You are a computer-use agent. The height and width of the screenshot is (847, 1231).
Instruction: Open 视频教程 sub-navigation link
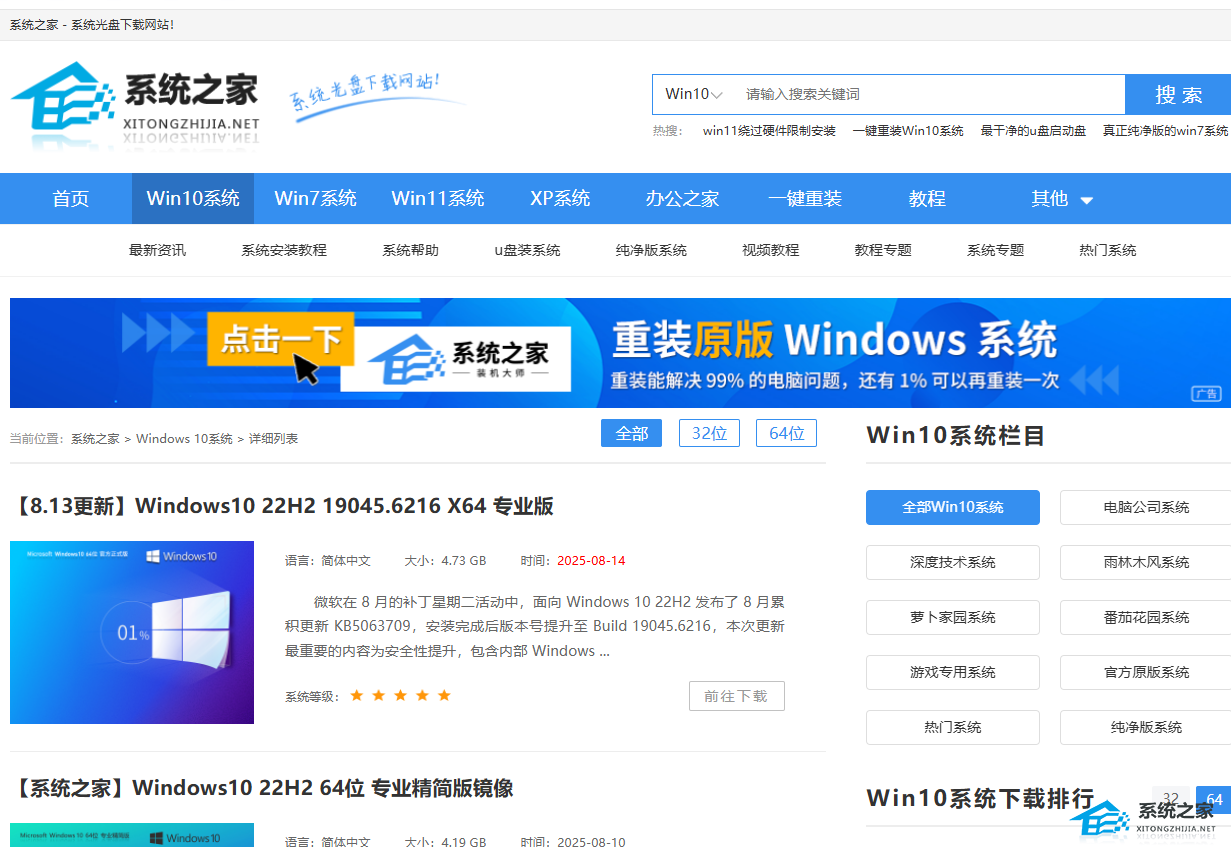pyautogui.click(x=770, y=250)
